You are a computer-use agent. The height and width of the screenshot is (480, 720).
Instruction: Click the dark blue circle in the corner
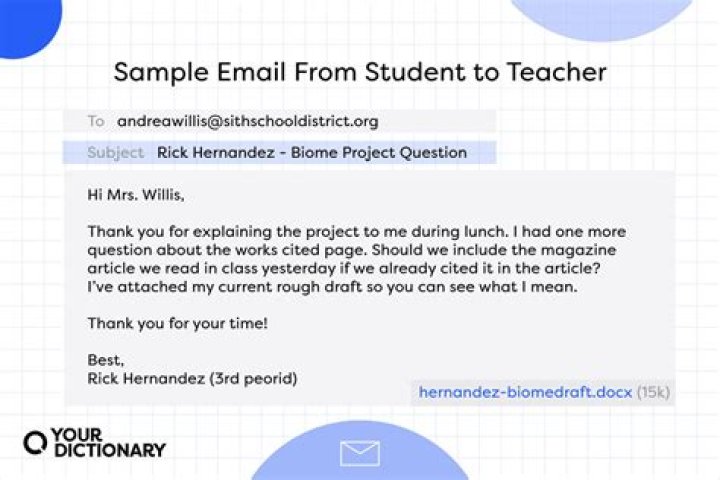pos(22,22)
